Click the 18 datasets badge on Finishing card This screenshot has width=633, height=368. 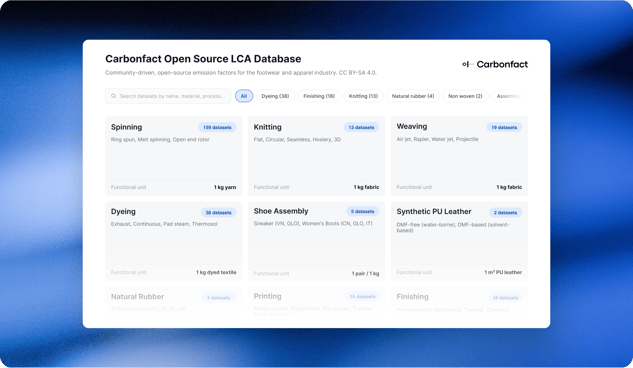pos(505,298)
